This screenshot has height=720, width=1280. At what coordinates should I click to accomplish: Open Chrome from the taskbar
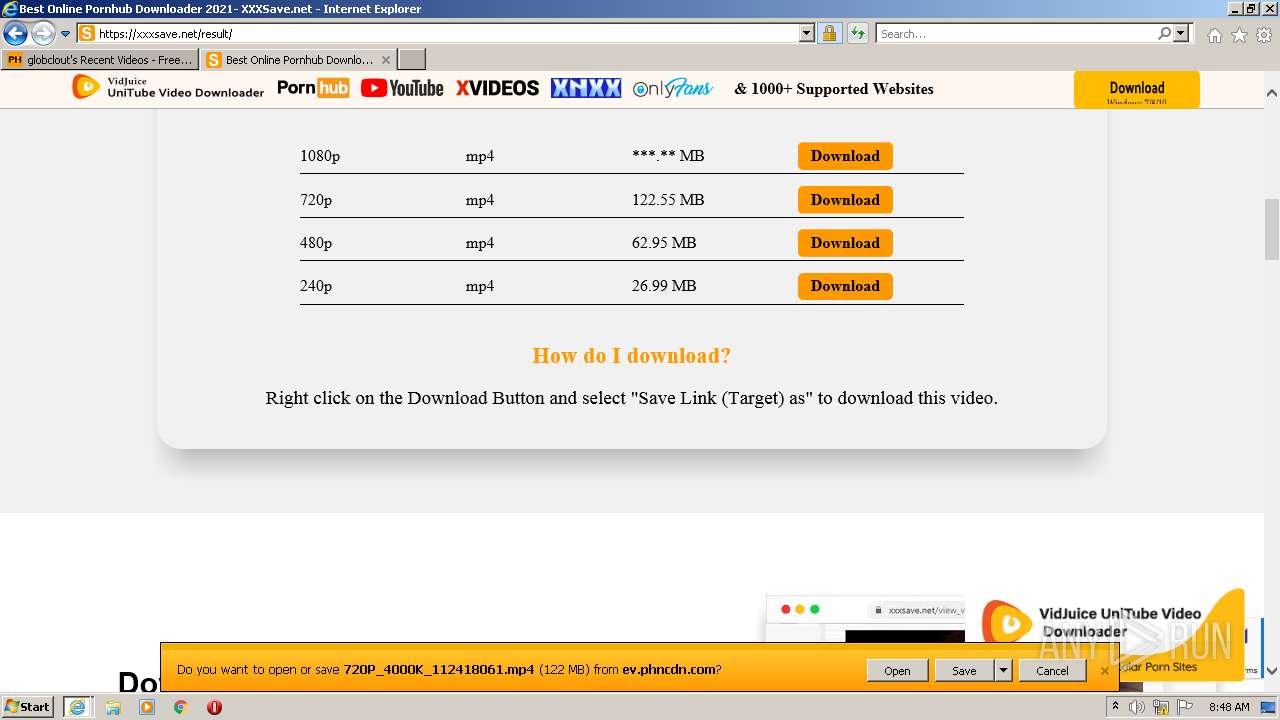[181, 707]
